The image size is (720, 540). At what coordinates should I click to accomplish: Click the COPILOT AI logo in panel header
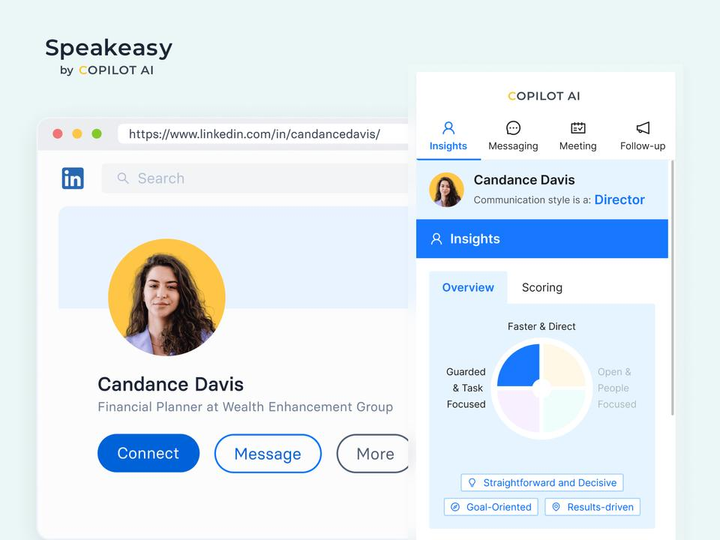coord(544,96)
